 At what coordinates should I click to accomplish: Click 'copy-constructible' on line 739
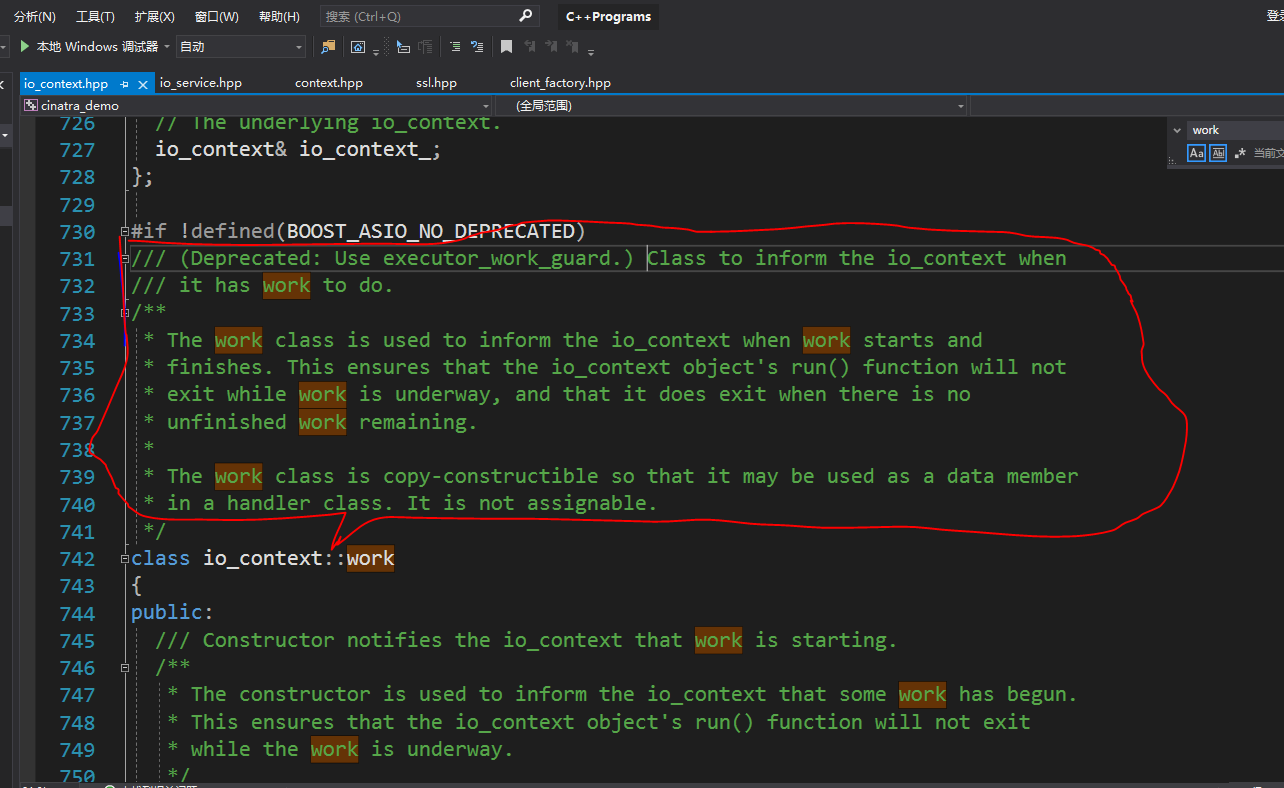click(x=491, y=476)
